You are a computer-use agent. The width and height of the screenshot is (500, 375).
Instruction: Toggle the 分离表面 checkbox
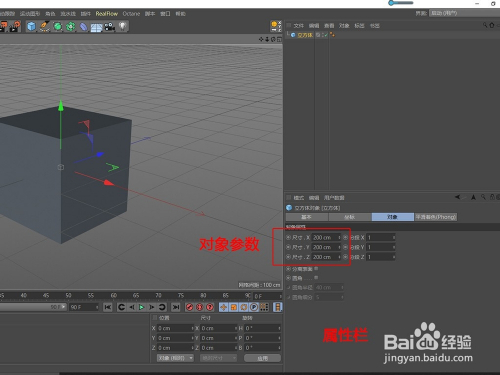pyautogui.click(x=316, y=268)
